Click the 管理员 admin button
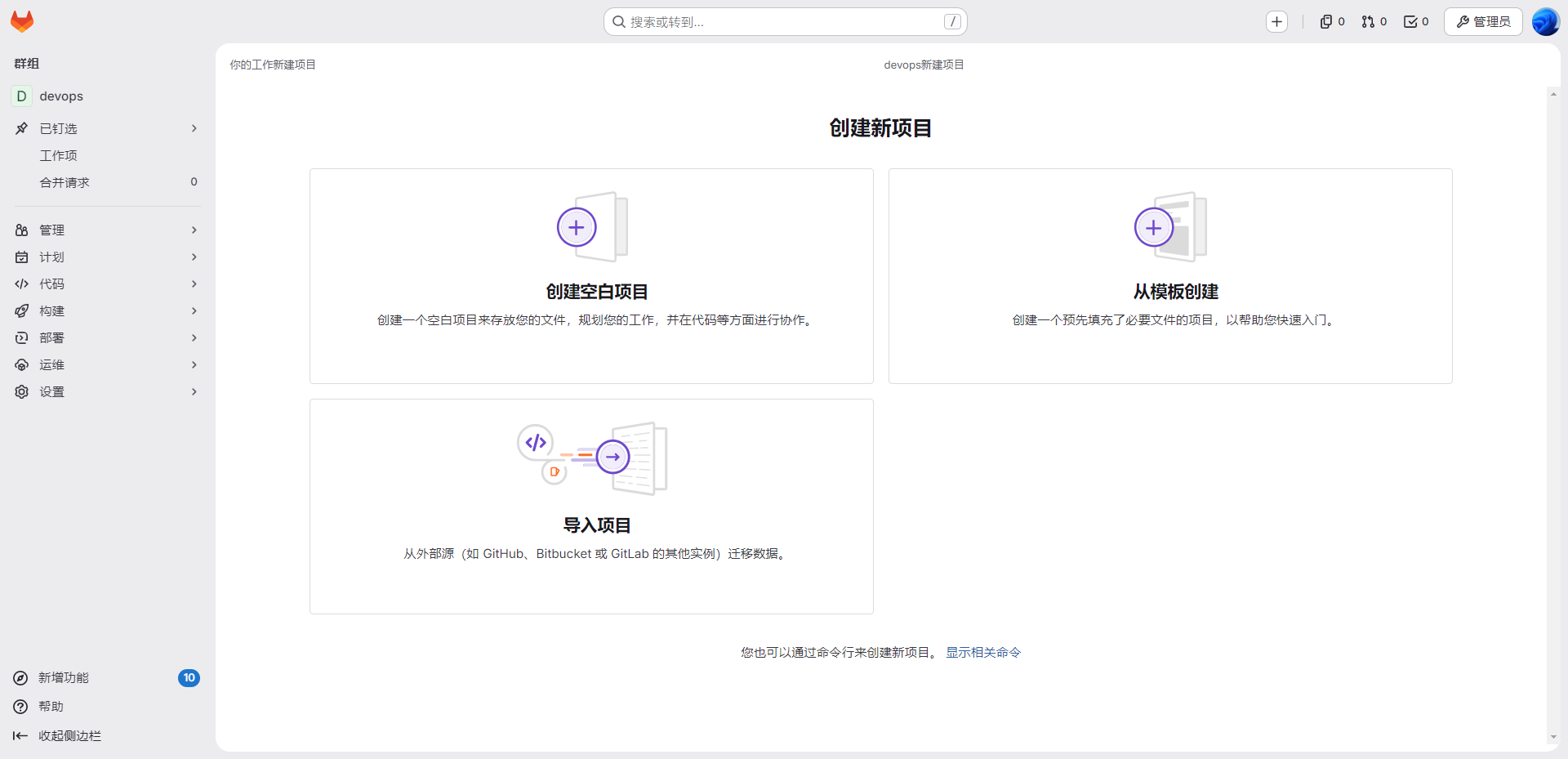The height and width of the screenshot is (759, 1568). click(x=1483, y=22)
